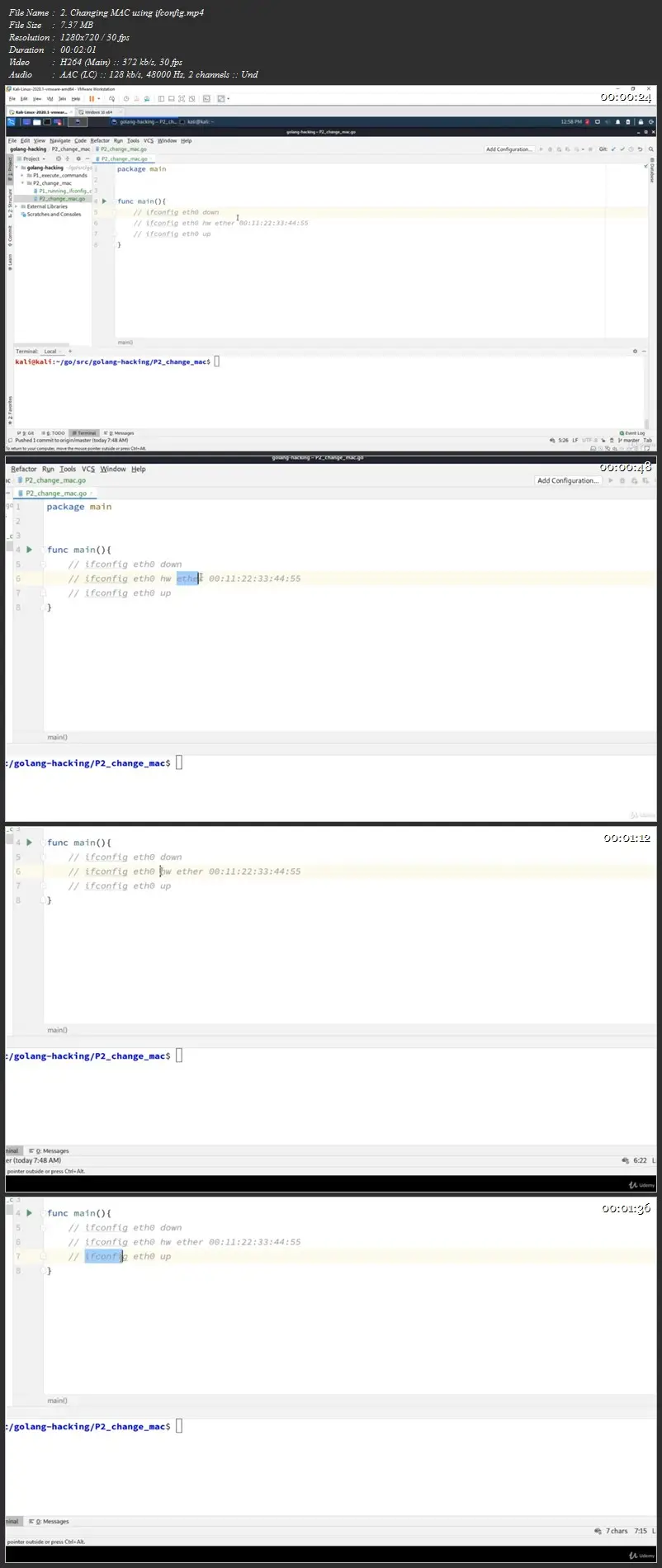
Task: Open the Refactor menu in the 00:00:48 frame
Action: click(x=24, y=469)
